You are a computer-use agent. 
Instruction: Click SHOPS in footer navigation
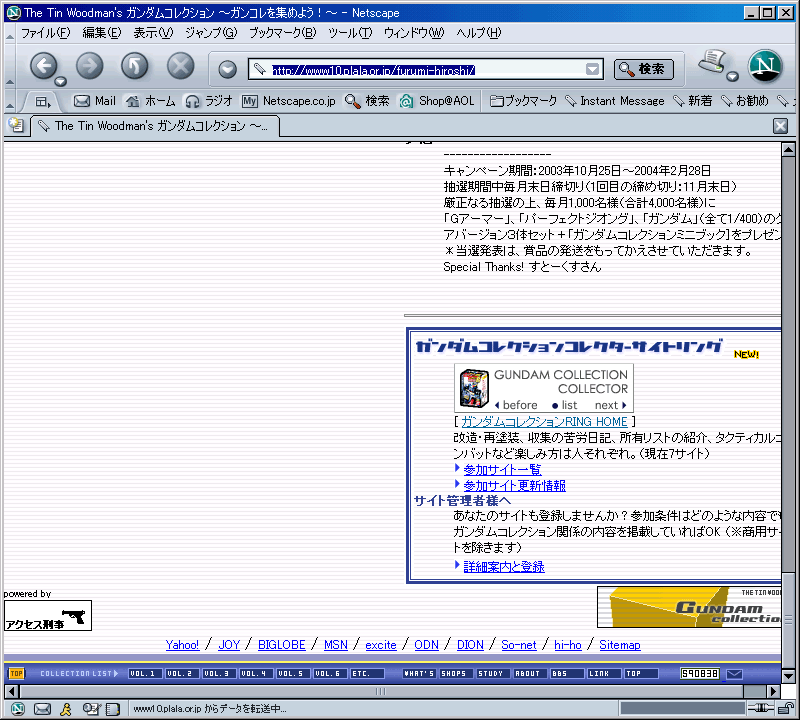[456, 674]
